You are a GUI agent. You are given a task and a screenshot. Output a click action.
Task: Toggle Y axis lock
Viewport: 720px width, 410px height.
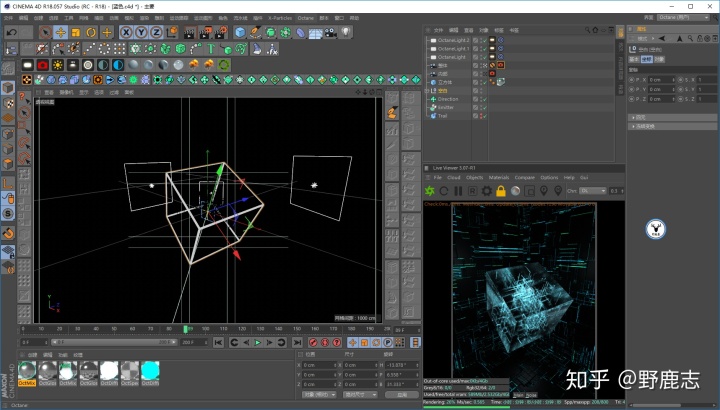pos(141,32)
